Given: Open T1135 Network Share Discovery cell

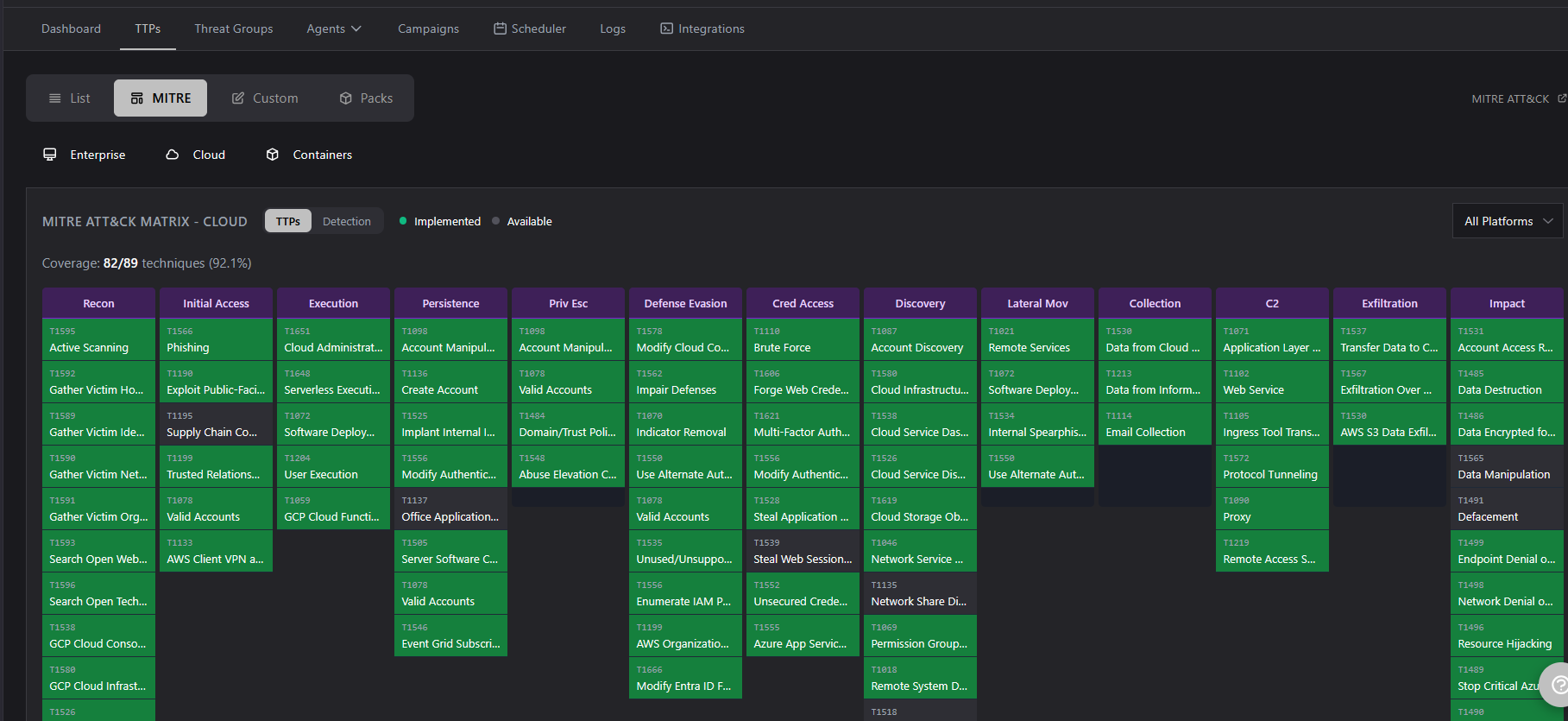Looking at the screenshot, I should pyautogui.click(x=920, y=593).
